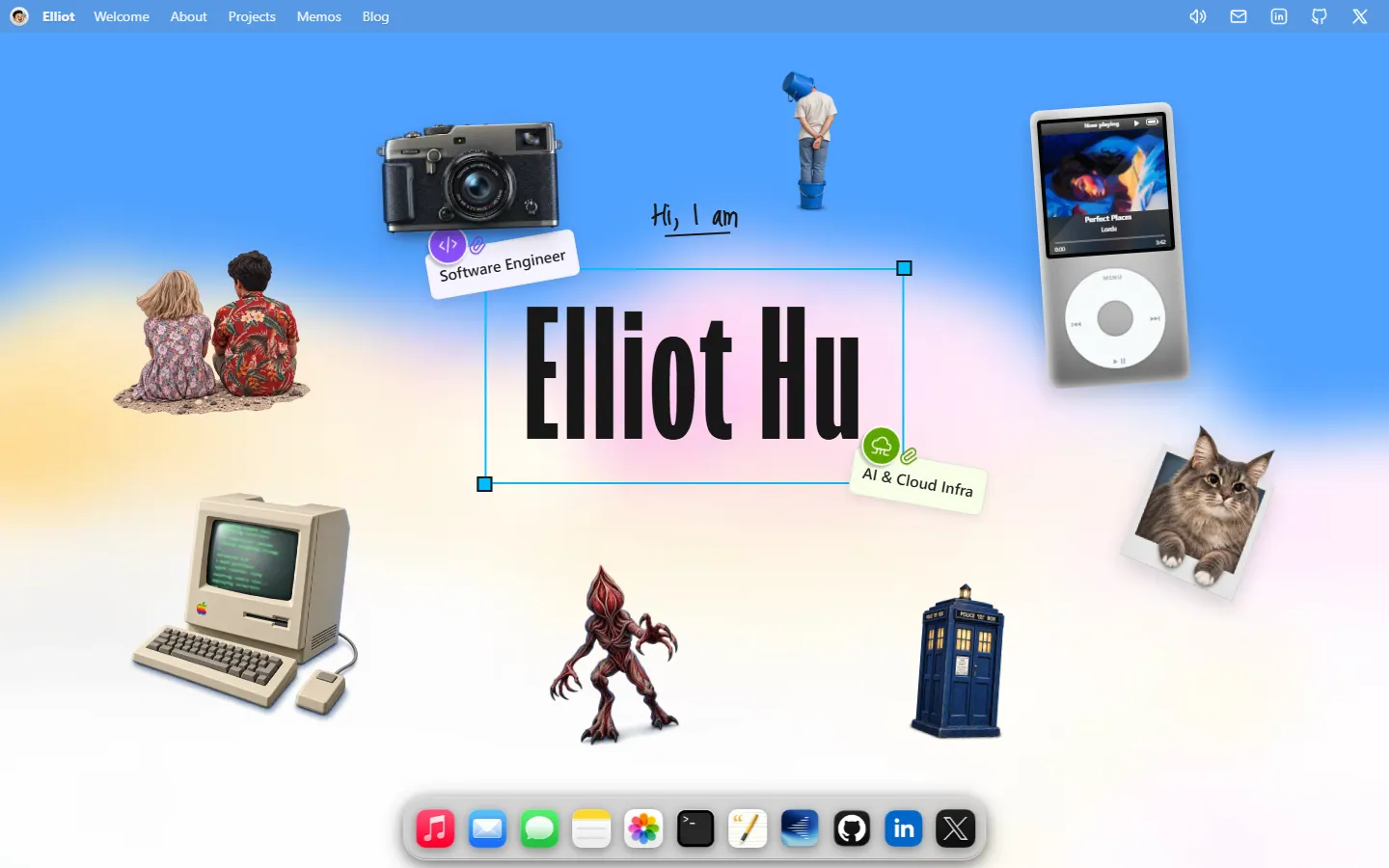This screenshot has width=1389, height=868.
Task: Open the X icon in the dock
Action: pos(956,828)
